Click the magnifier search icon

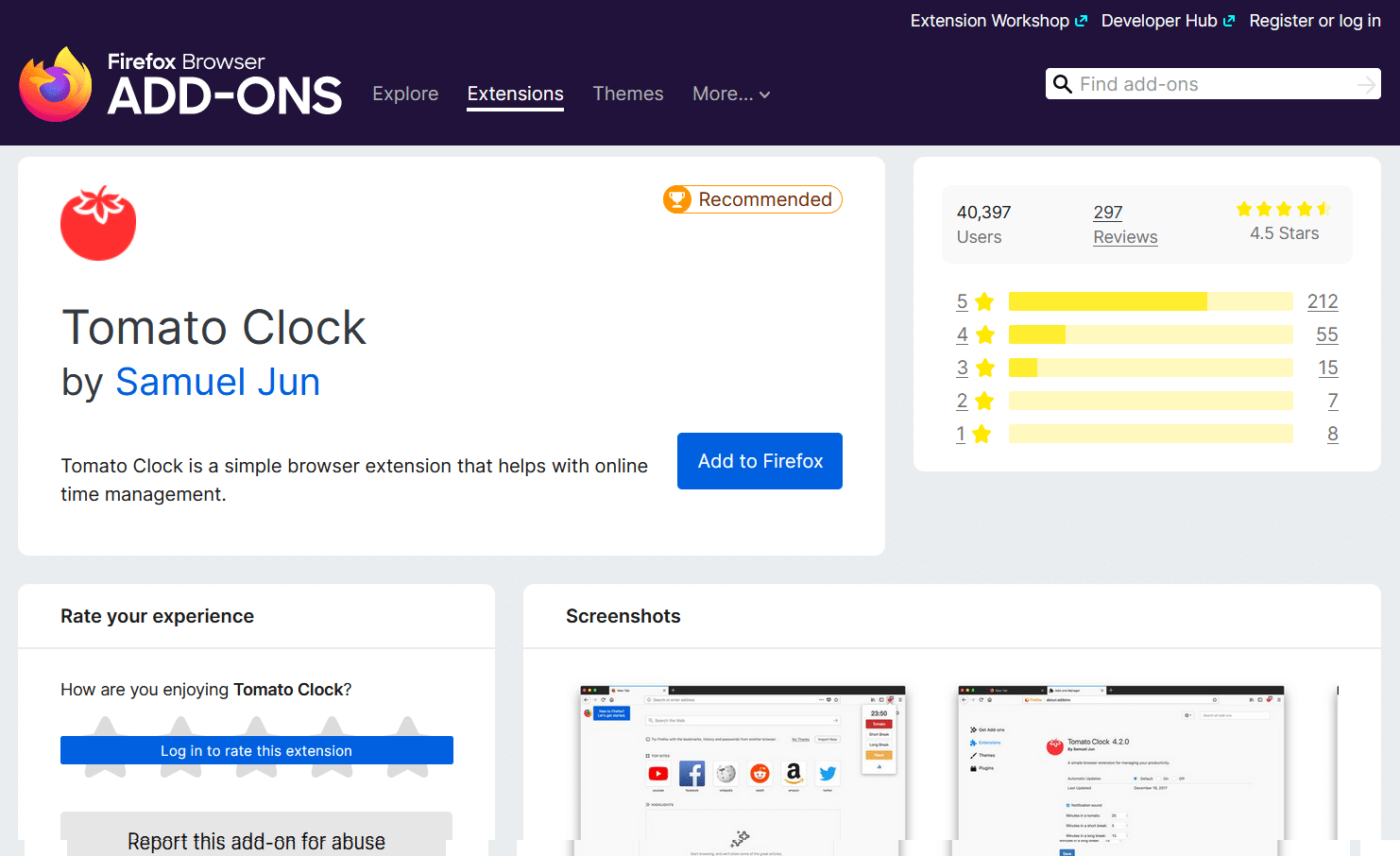[1063, 84]
